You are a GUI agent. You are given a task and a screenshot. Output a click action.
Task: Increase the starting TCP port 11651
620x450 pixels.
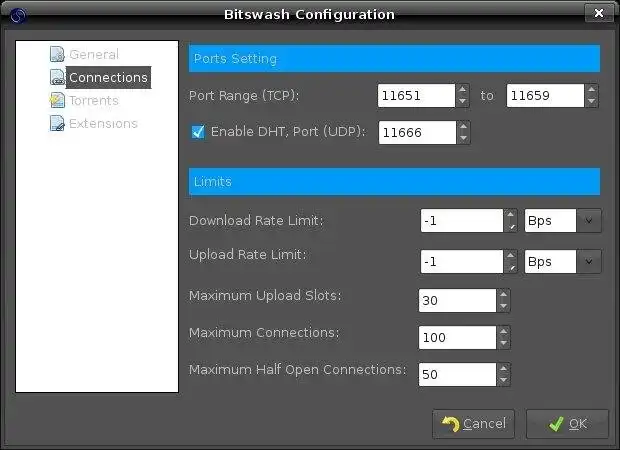coord(462,90)
